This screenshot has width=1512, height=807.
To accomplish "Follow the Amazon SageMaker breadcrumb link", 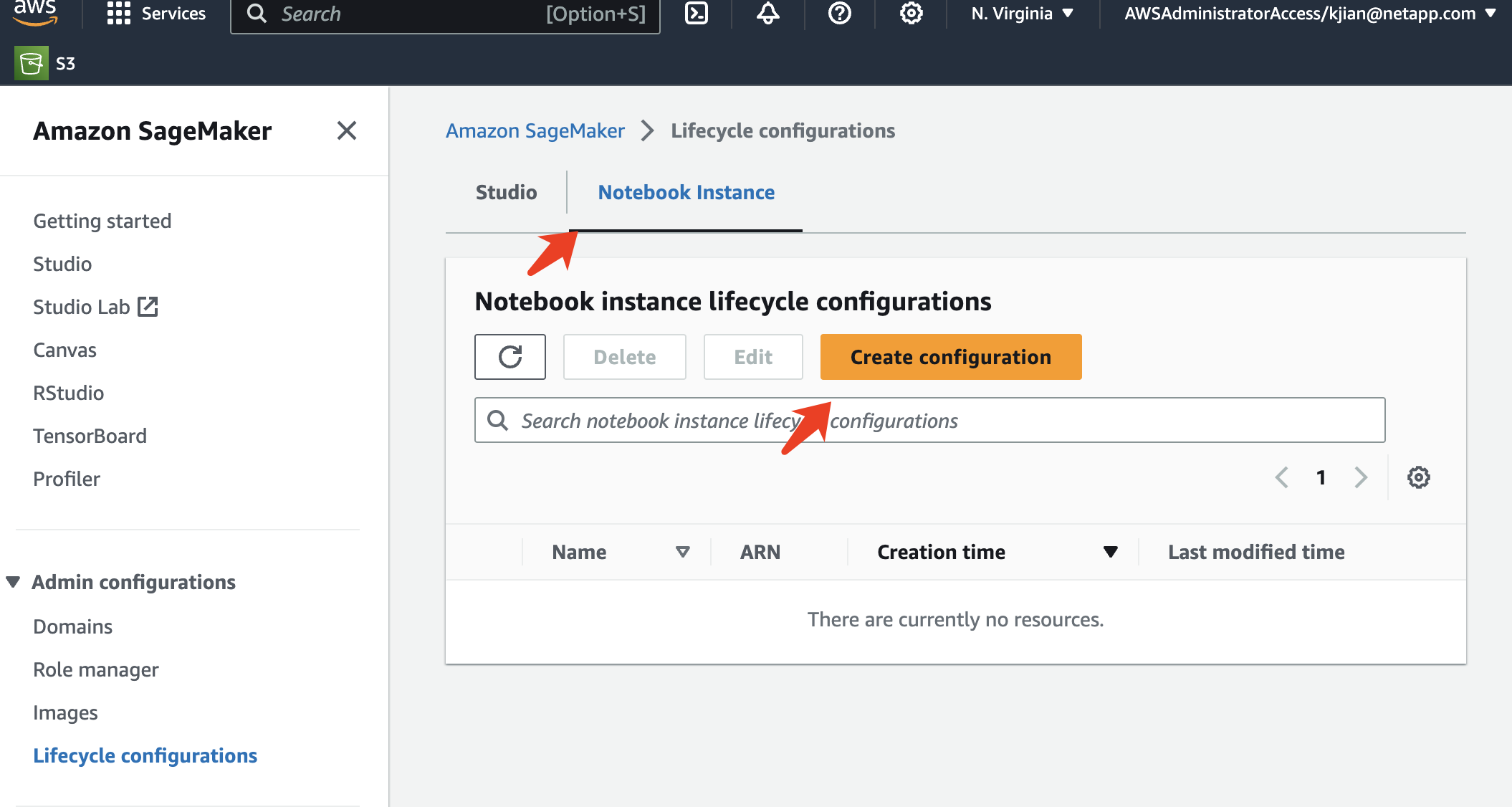I will click(x=535, y=130).
